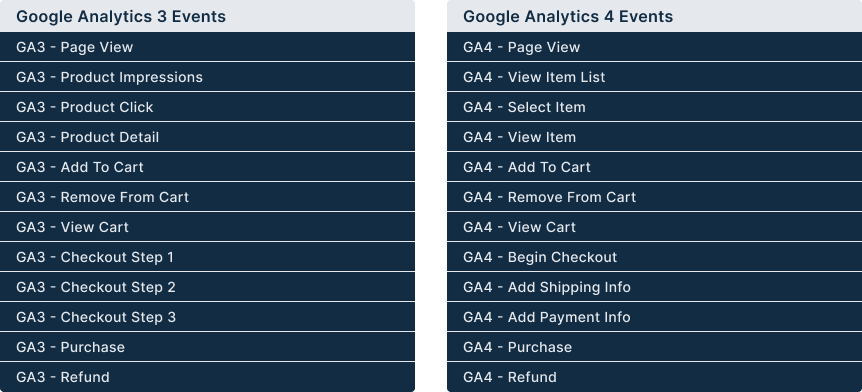Select the GA3 - Page View row
This screenshot has width=862, height=392.
(x=207, y=47)
